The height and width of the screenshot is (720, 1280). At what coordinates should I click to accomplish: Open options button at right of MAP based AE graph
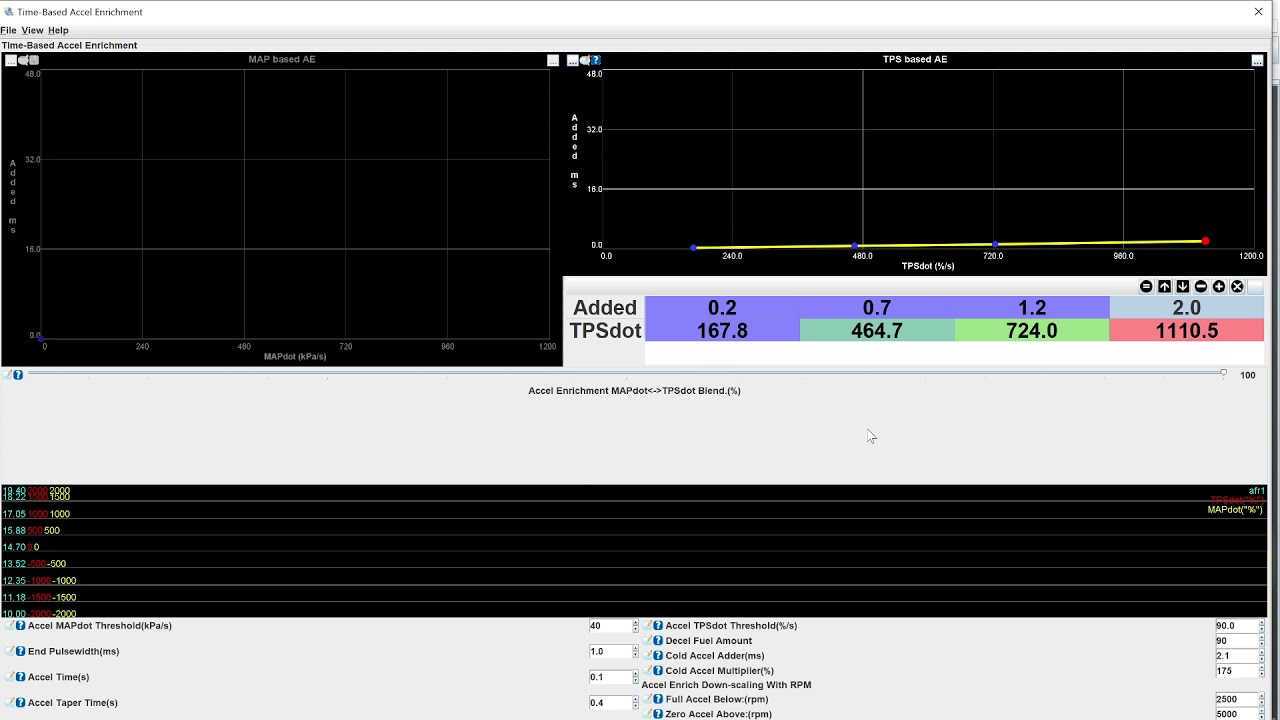tap(553, 61)
